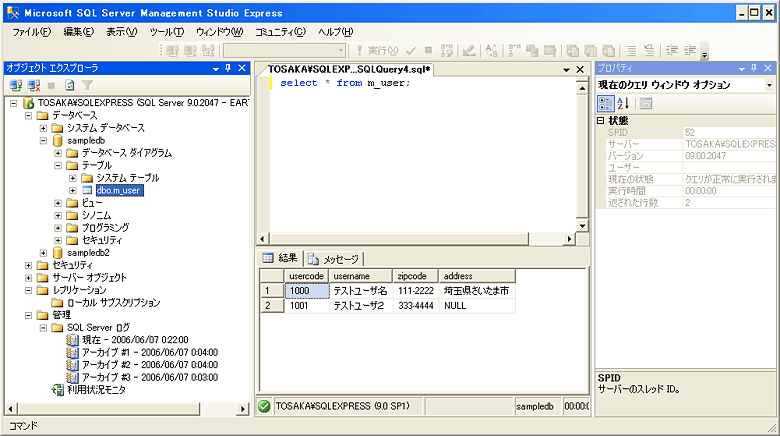Open the available databases combo box
780x436 pixels.
point(285,50)
